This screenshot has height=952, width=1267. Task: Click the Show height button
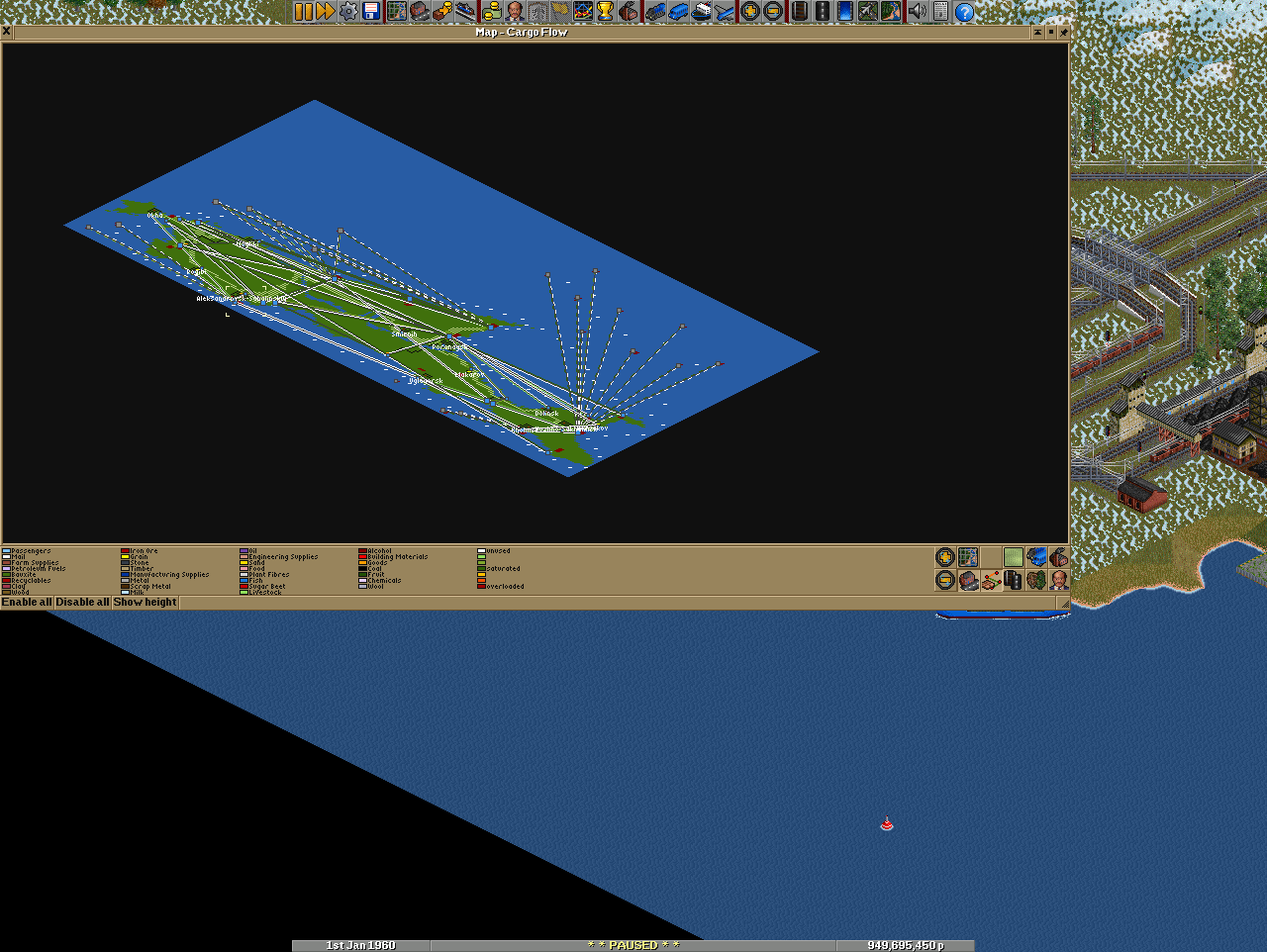coord(145,602)
